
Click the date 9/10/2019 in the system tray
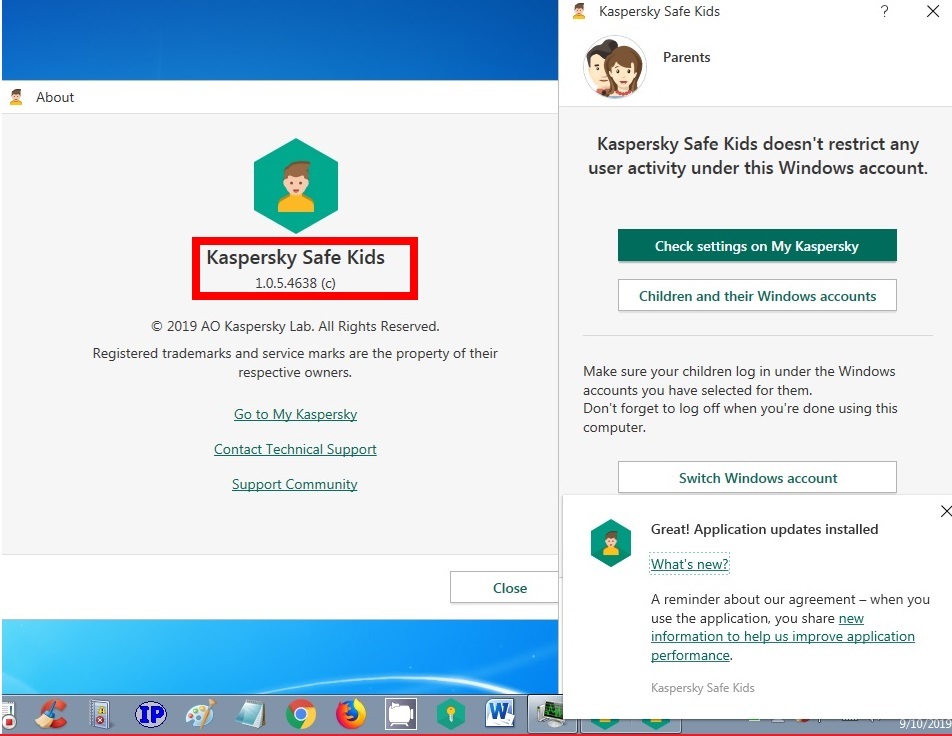(925, 724)
